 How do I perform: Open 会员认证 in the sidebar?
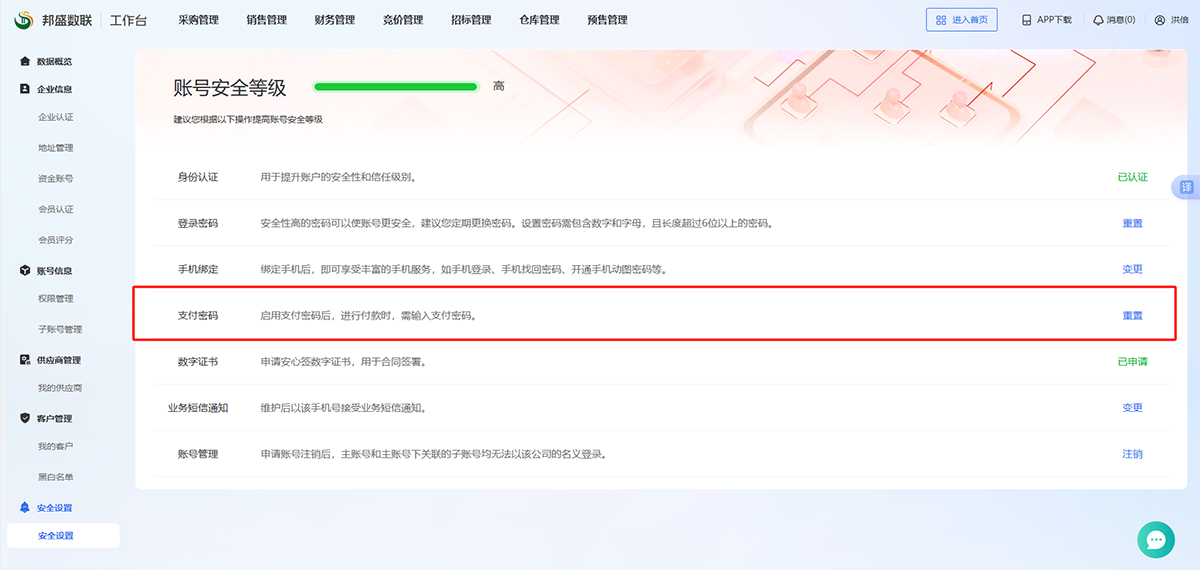55,209
